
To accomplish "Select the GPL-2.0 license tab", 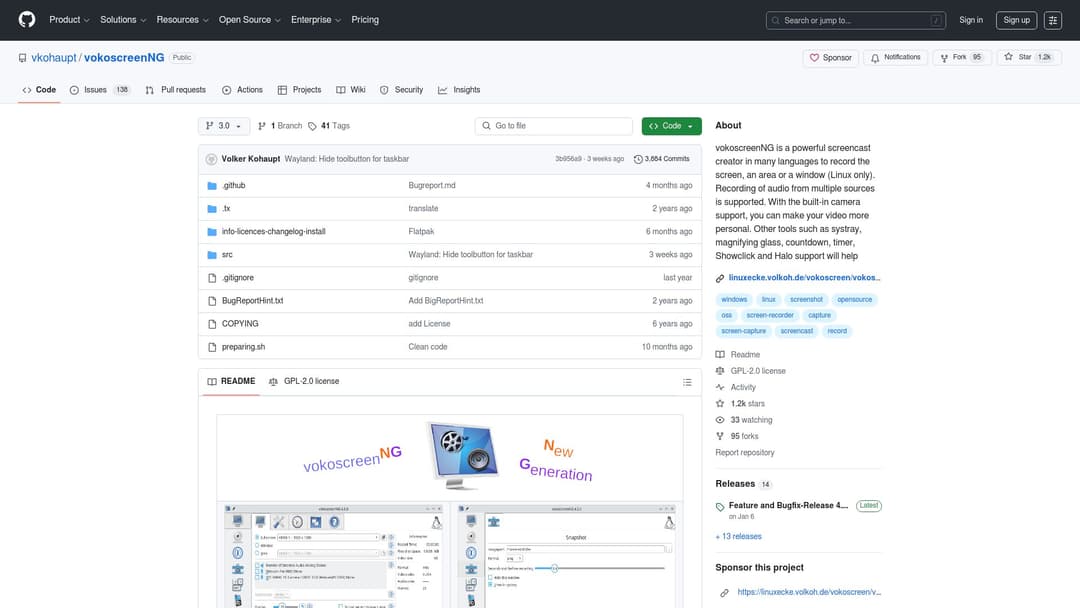I will point(304,381).
